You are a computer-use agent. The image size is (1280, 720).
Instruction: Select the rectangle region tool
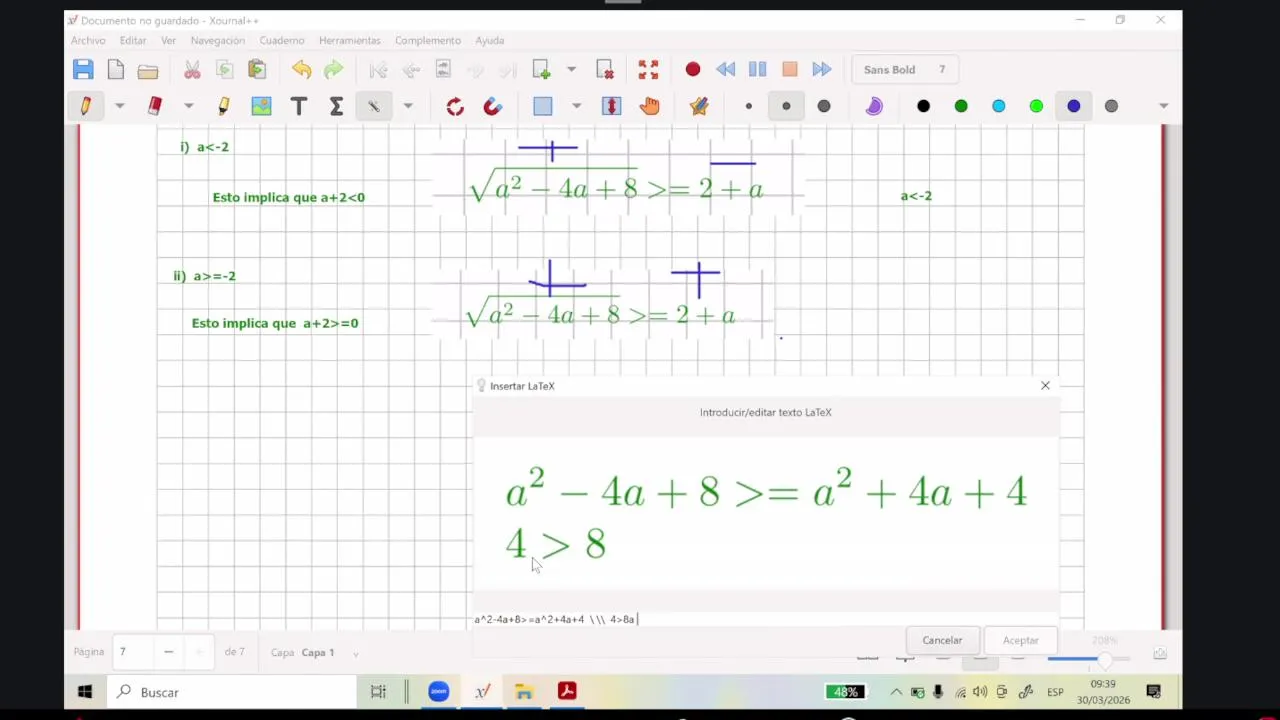tap(543, 106)
